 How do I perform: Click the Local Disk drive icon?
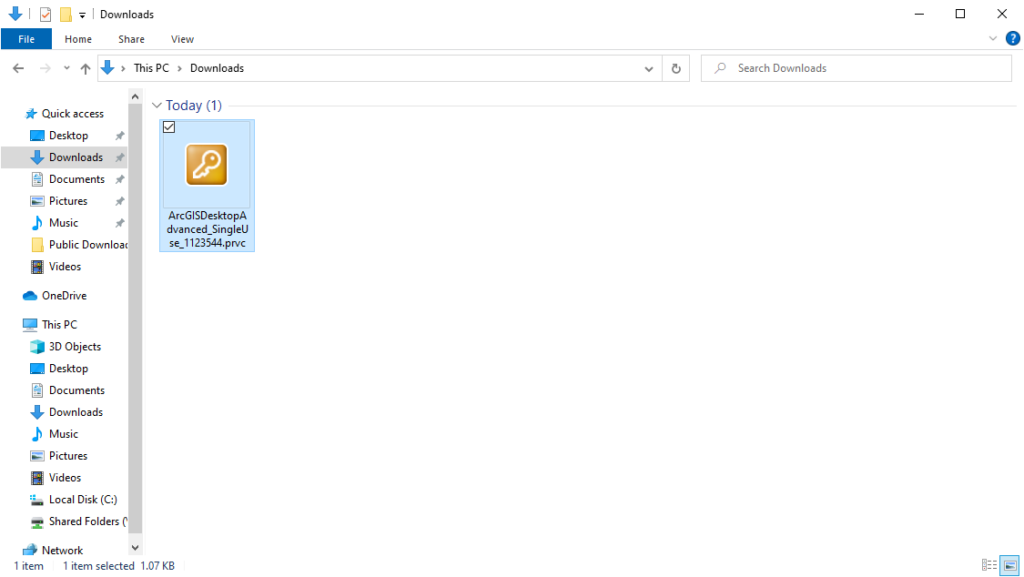coord(37,500)
